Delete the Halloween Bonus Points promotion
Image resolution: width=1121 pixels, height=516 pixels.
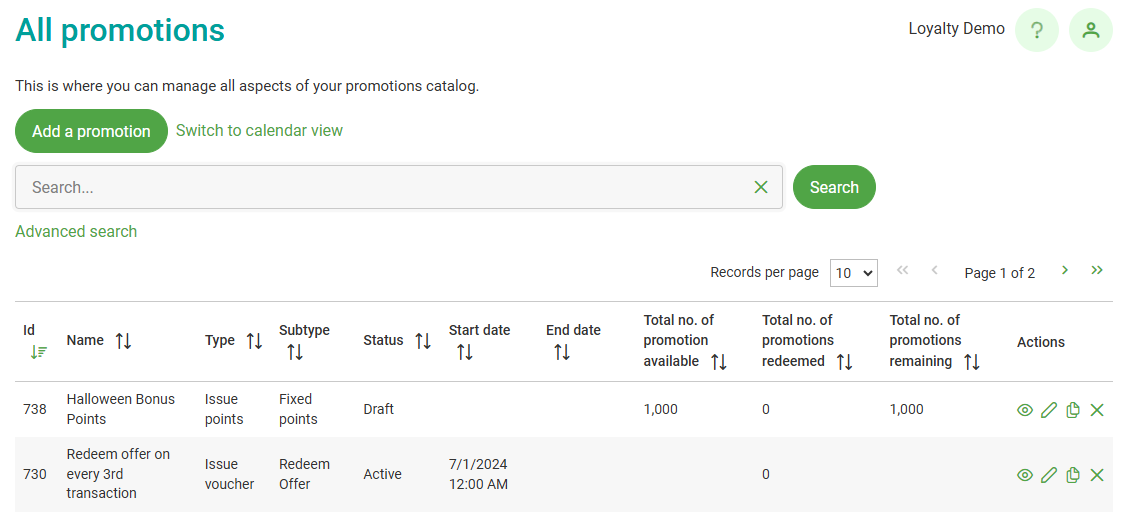tap(1097, 410)
